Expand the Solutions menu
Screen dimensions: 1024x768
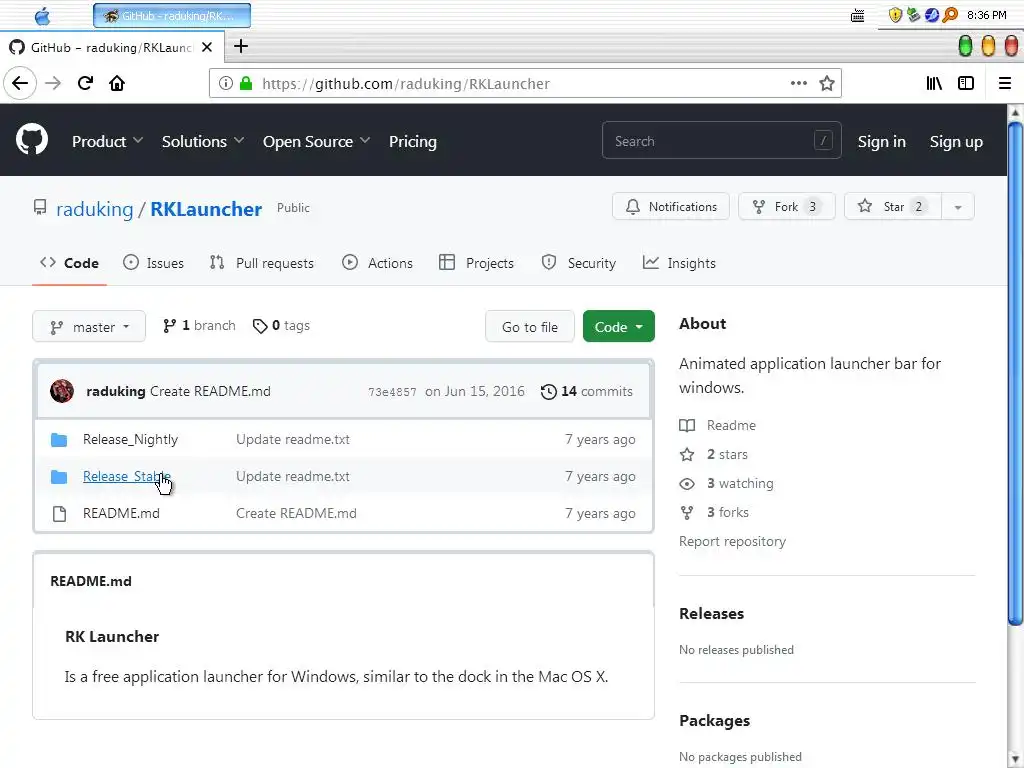click(x=202, y=141)
